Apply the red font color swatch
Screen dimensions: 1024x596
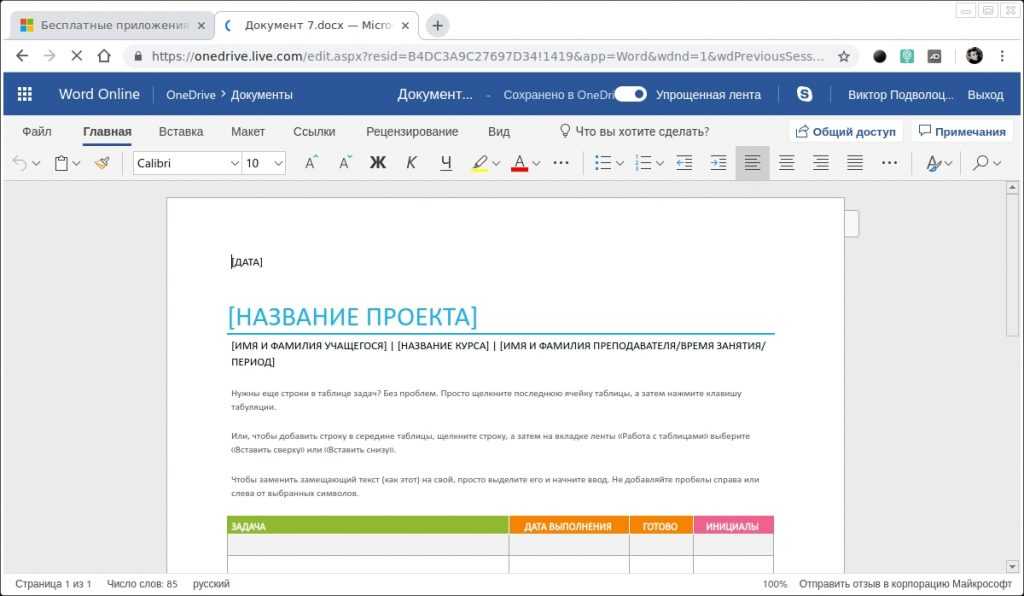(x=518, y=163)
